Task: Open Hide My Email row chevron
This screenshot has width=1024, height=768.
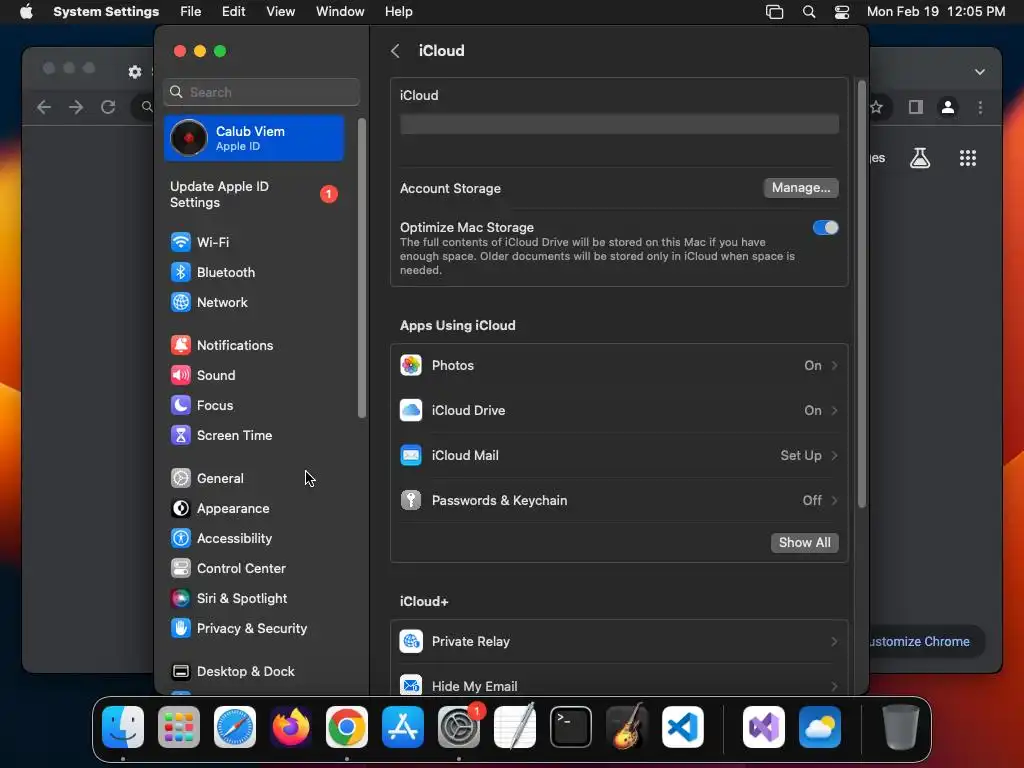Action: [x=835, y=686]
